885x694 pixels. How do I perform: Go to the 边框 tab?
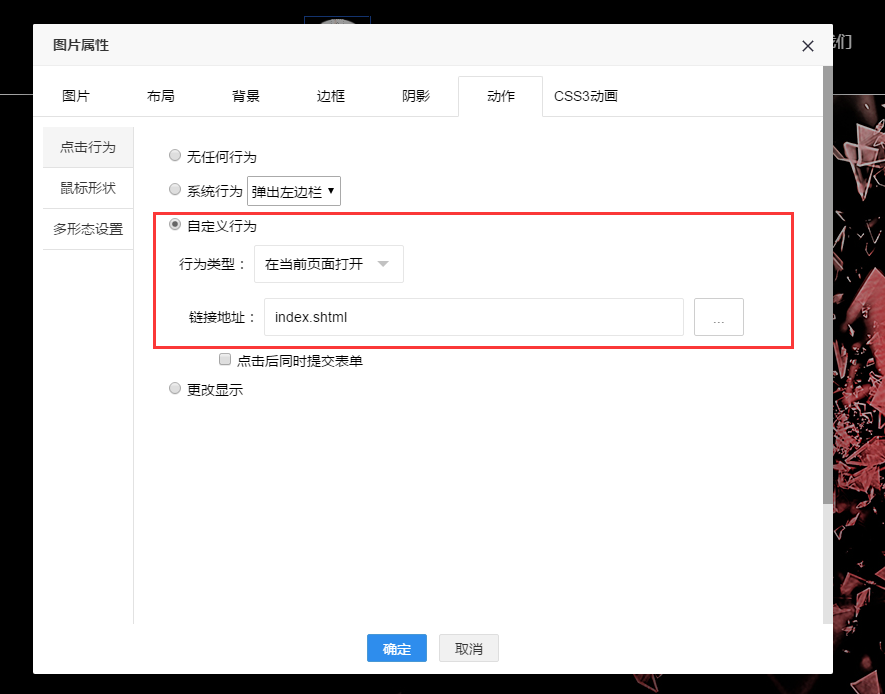(331, 96)
